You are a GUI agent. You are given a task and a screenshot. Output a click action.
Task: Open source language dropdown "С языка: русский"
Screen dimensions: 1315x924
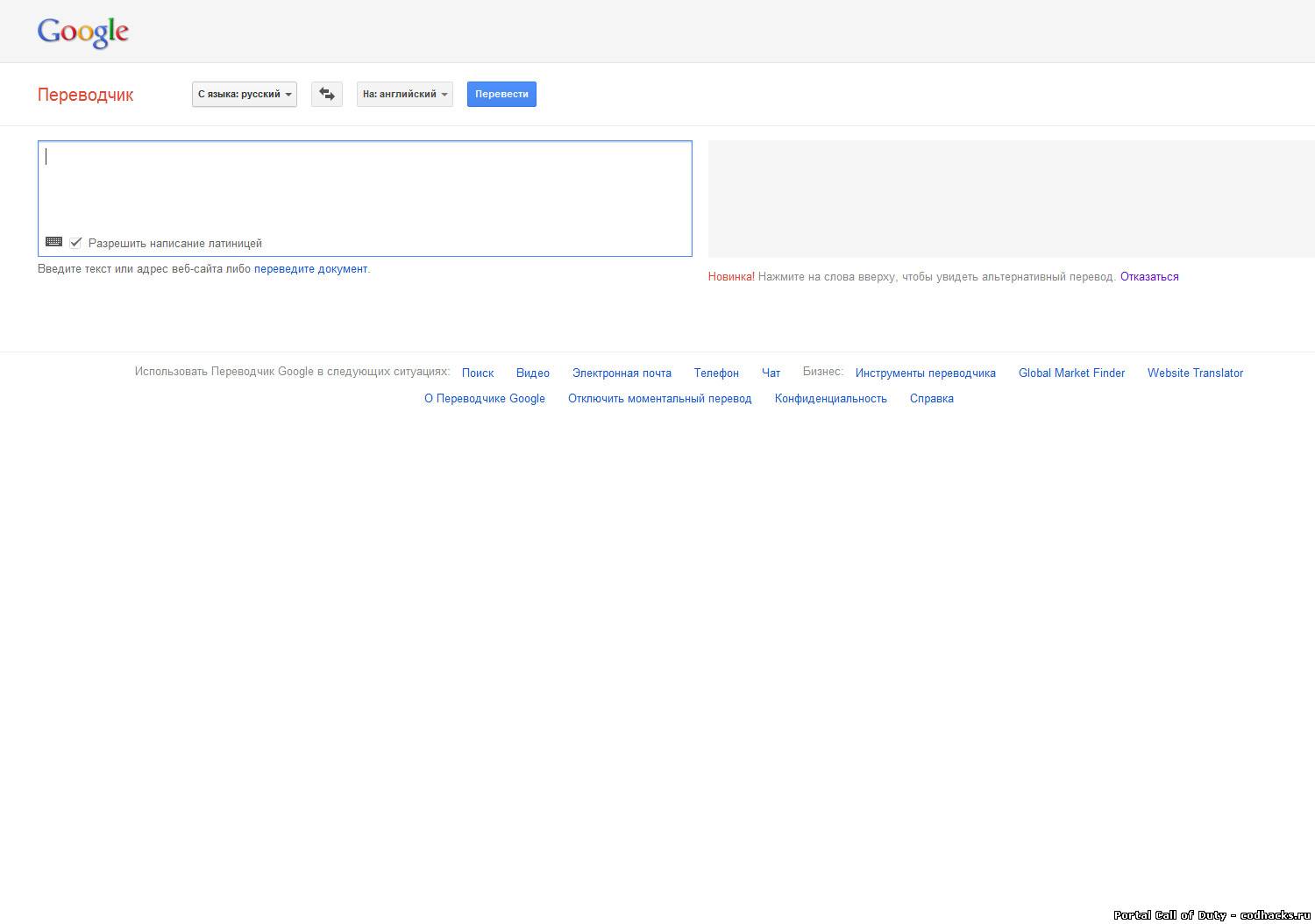tap(245, 94)
